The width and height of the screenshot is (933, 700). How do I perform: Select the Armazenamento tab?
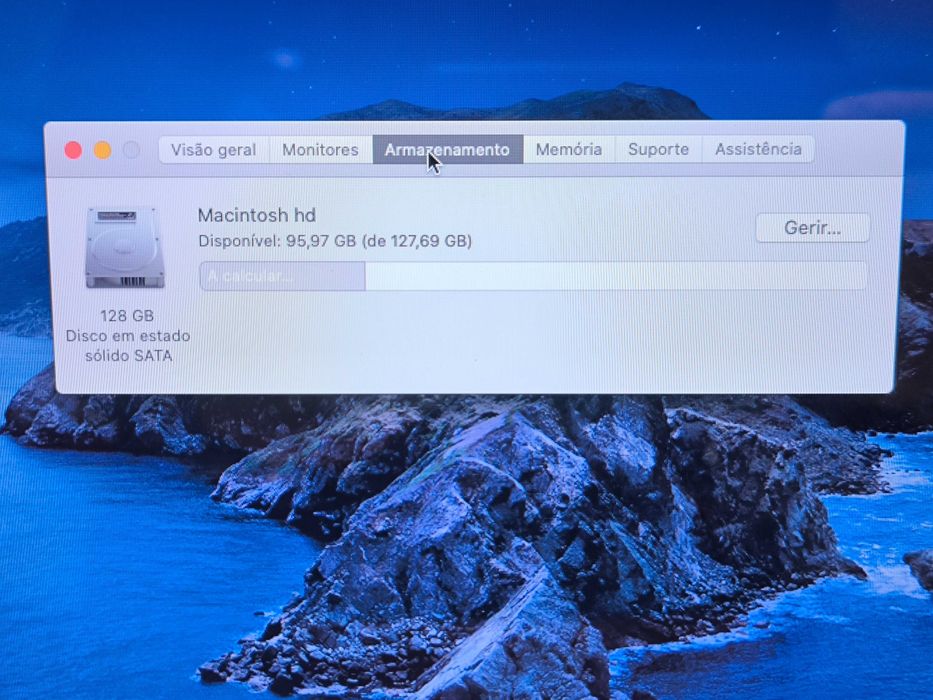(x=447, y=149)
